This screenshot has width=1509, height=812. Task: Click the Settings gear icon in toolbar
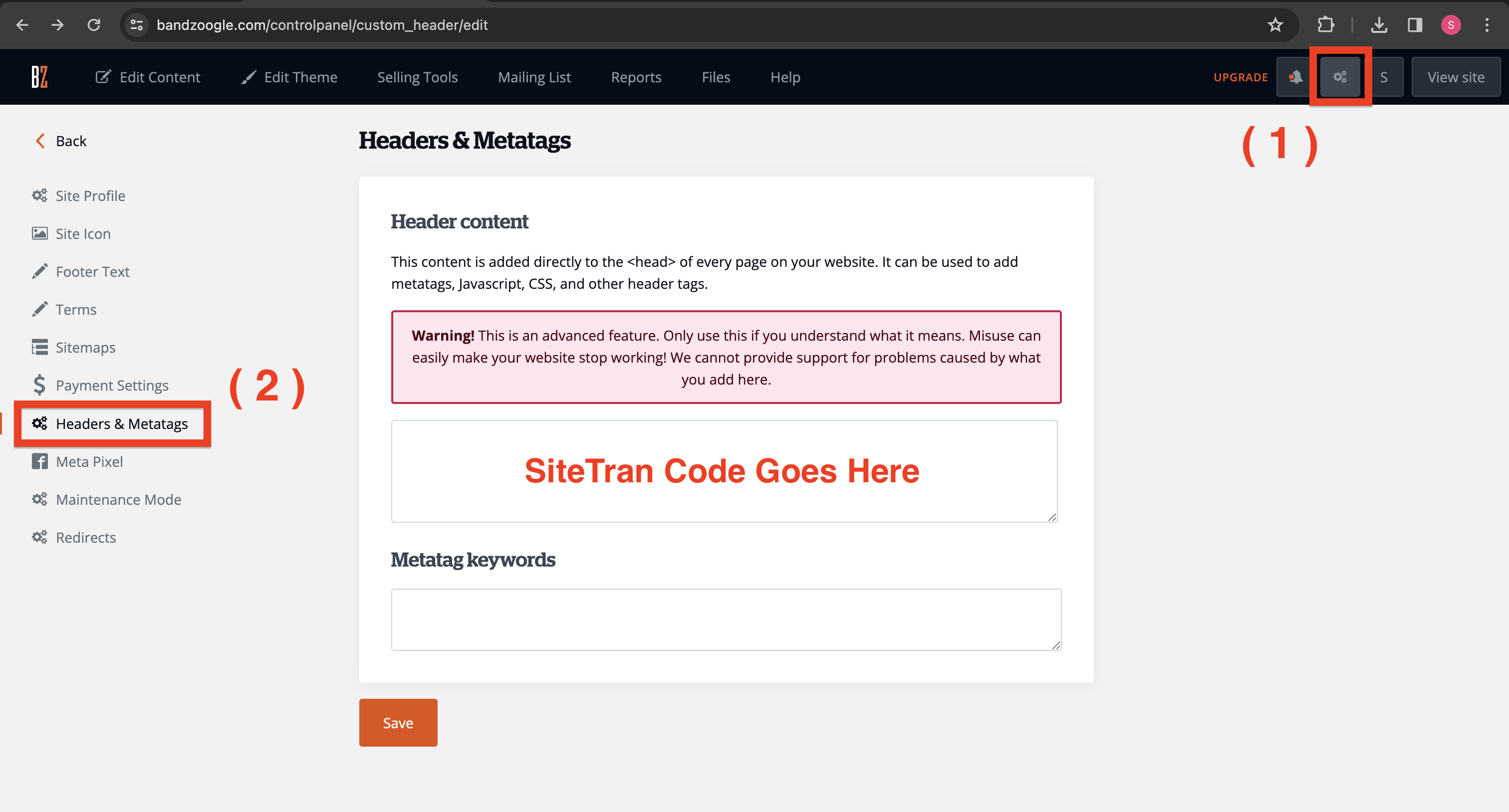pos(1340,77)
